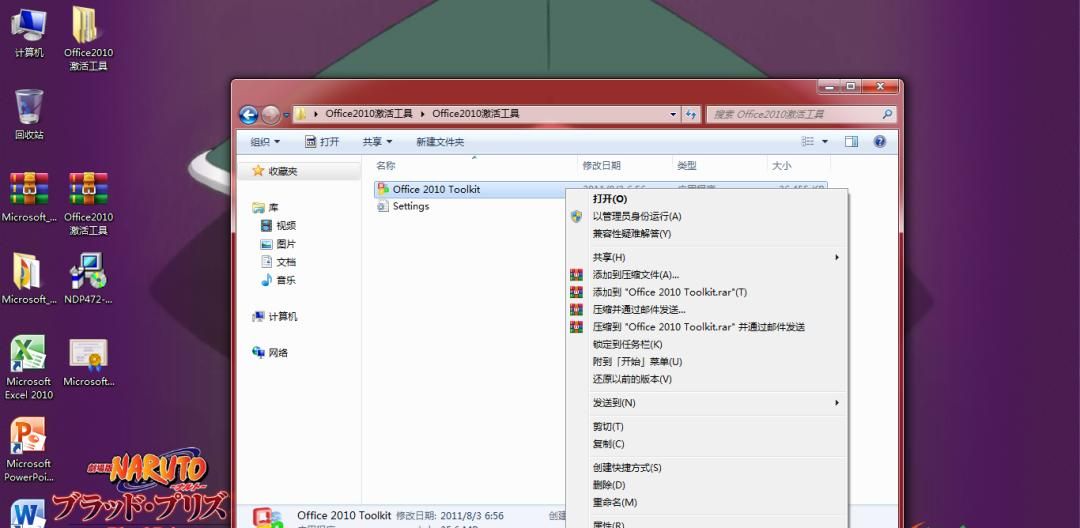Choose 添加到 "Office 2010 Toolkit.rar"(T)

click(707, 293)
